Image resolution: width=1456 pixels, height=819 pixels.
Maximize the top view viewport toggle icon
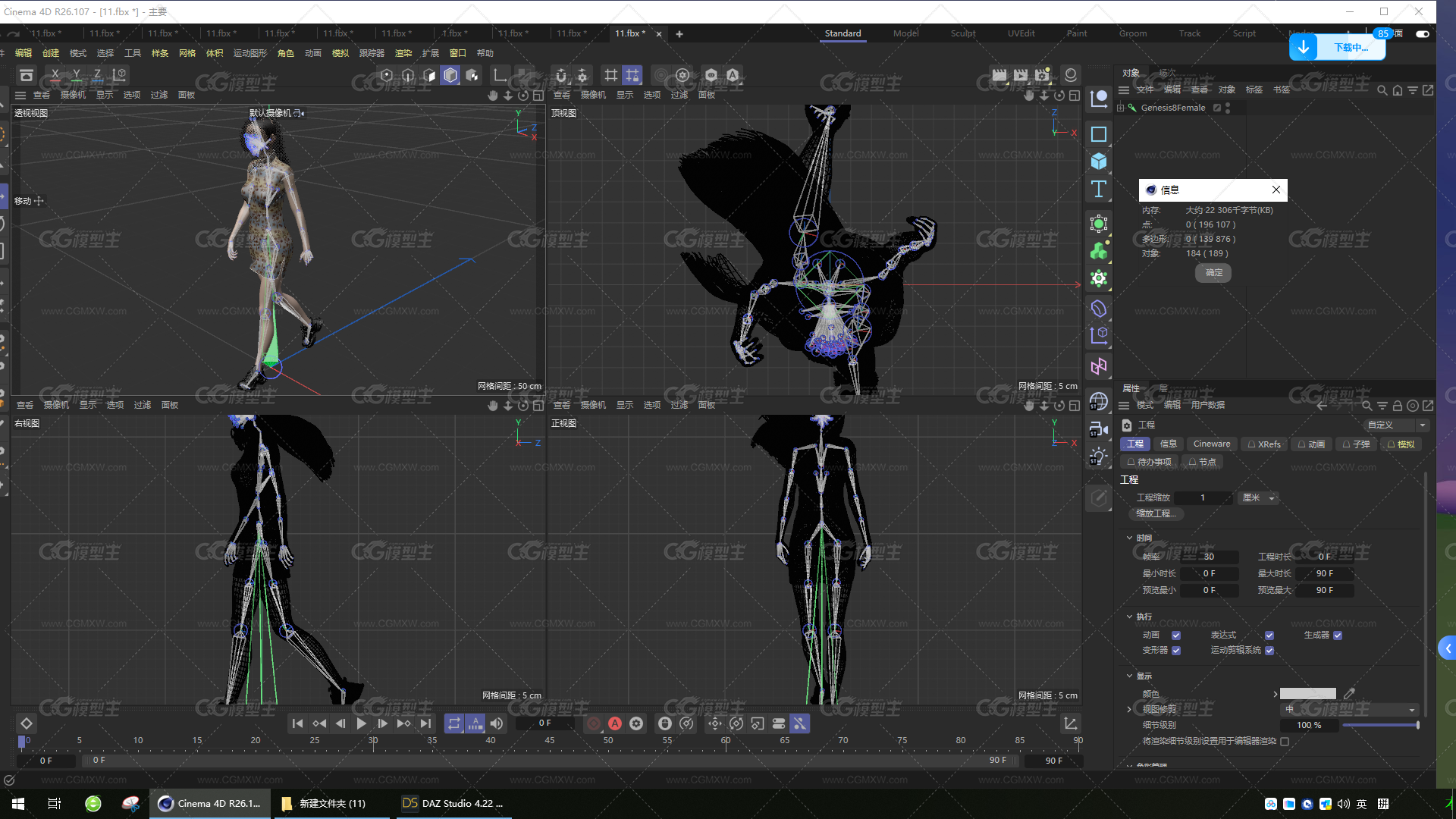click(1075, 96)
